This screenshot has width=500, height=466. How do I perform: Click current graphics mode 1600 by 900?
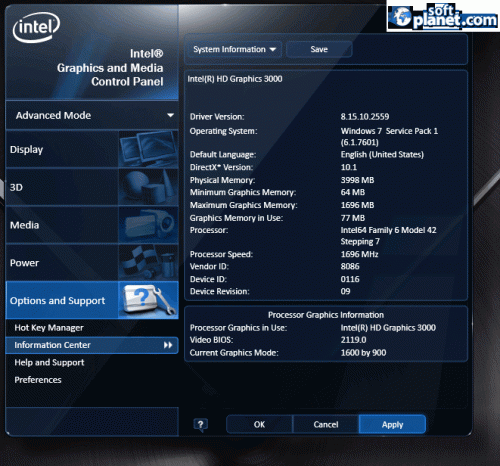click(363, 352)
